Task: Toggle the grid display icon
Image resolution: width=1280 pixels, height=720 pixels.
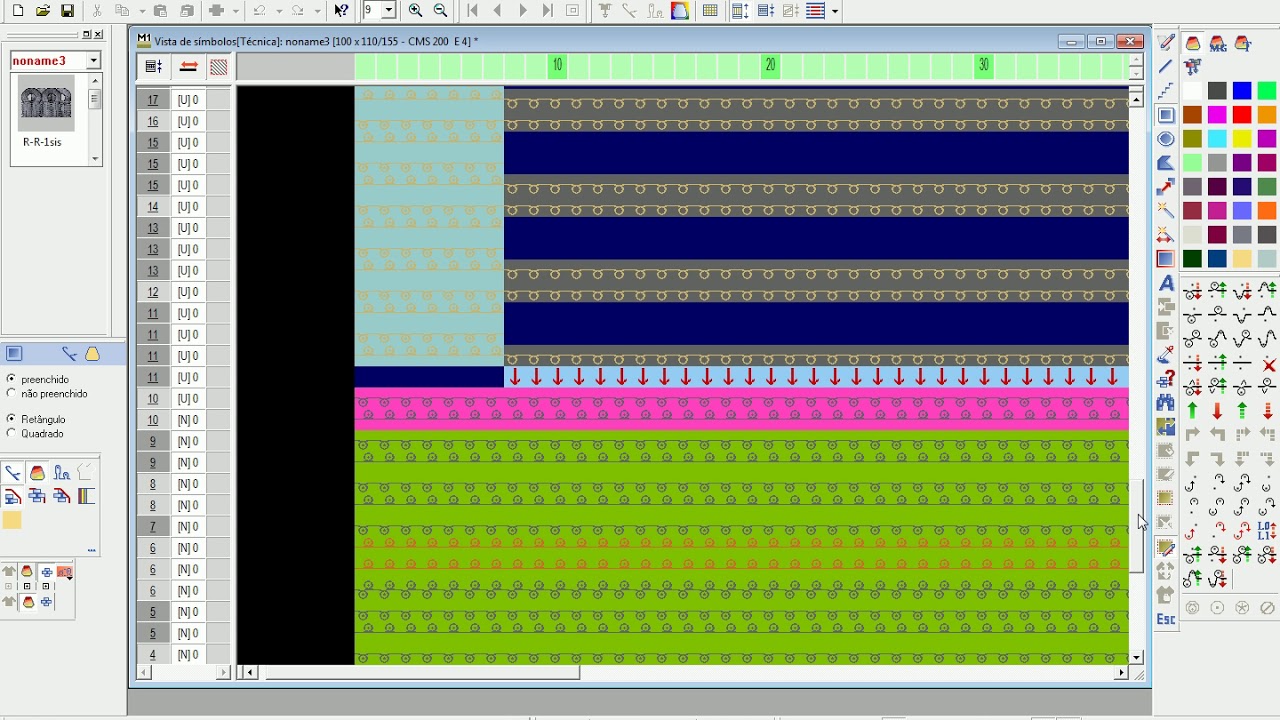Action: [x=710, y=11]
